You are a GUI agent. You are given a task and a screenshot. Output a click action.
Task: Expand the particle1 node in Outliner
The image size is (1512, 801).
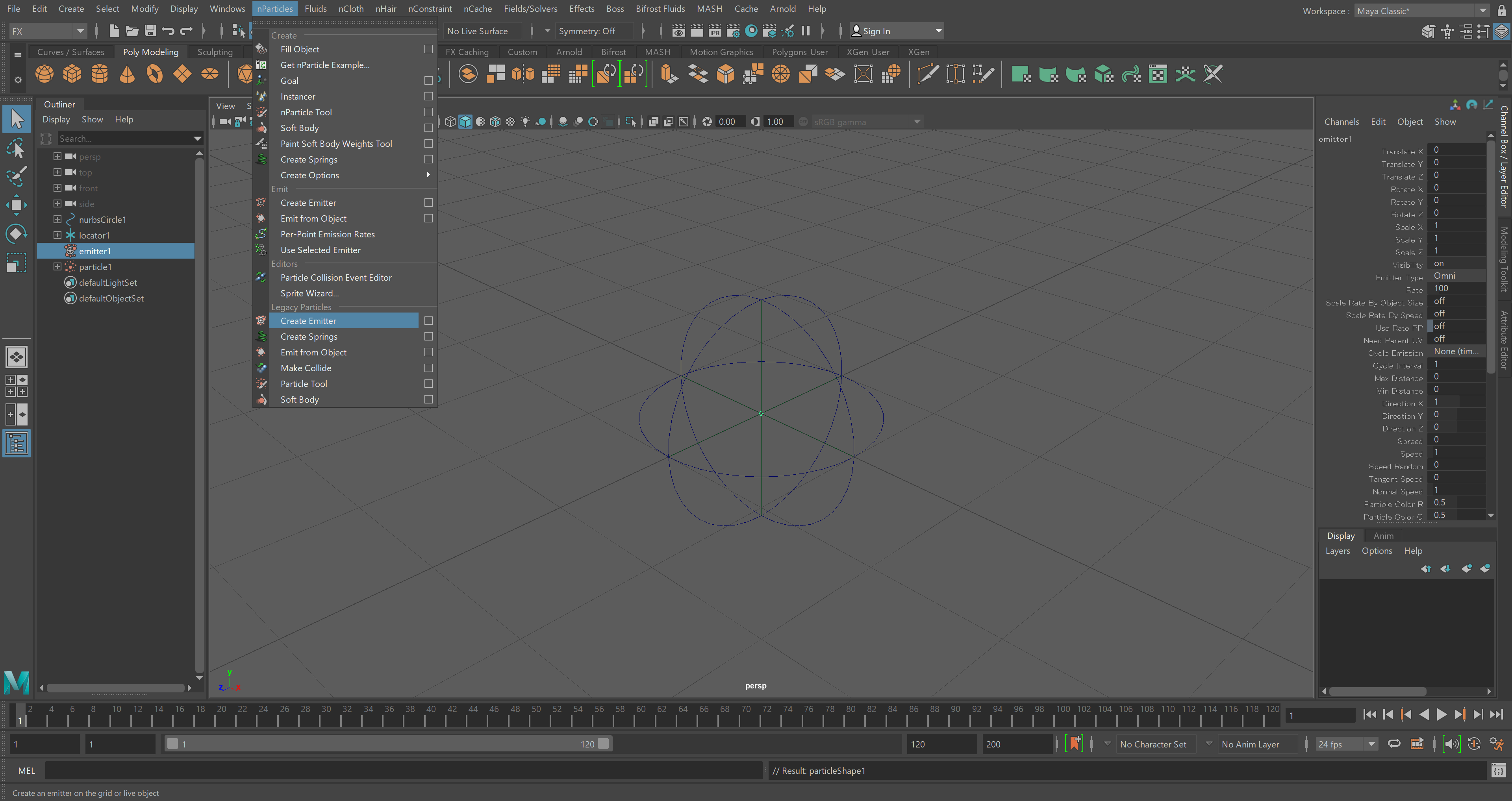tap(57, 266)
